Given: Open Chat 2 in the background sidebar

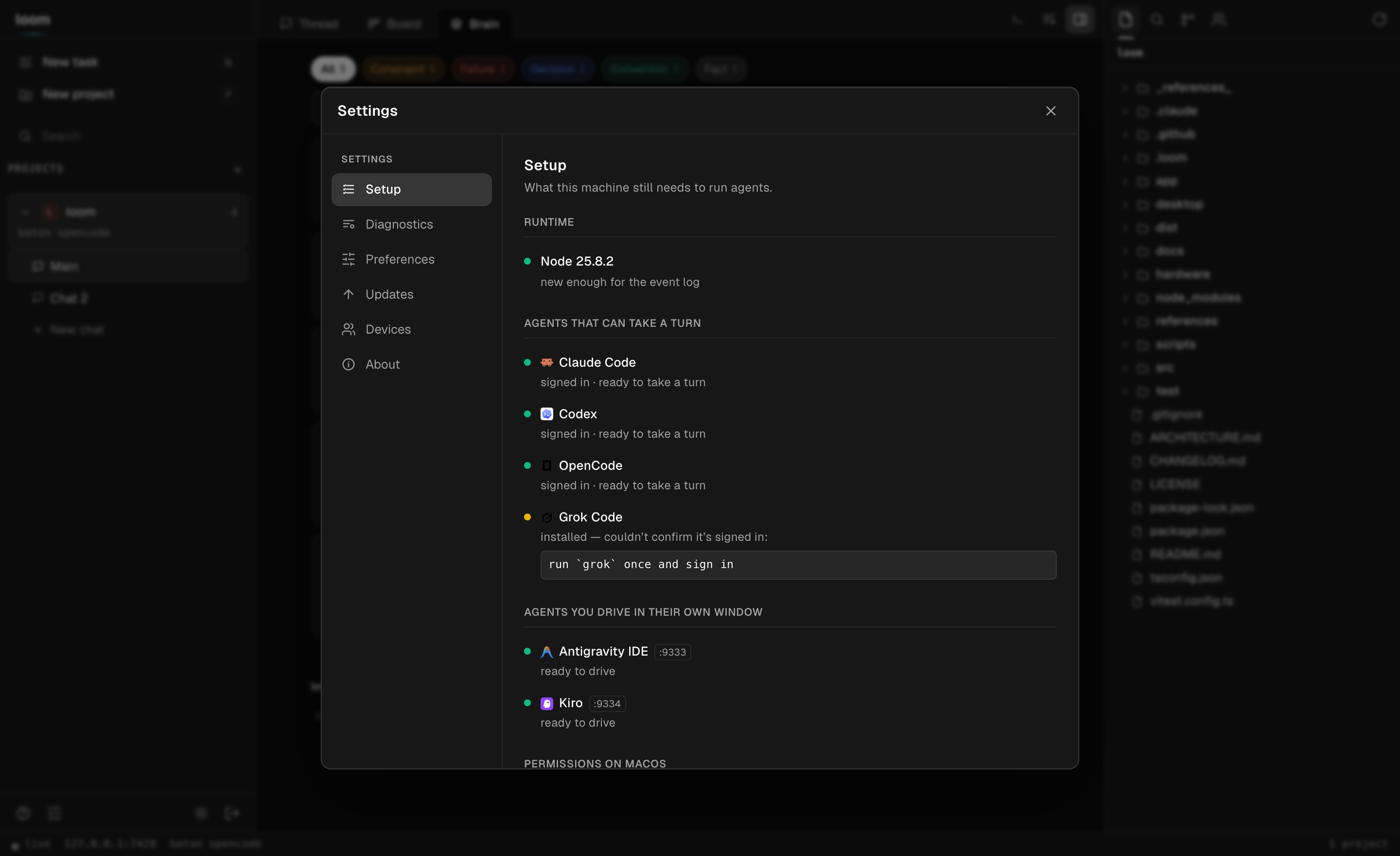Looking at the screenshot, I should [128, 299].
